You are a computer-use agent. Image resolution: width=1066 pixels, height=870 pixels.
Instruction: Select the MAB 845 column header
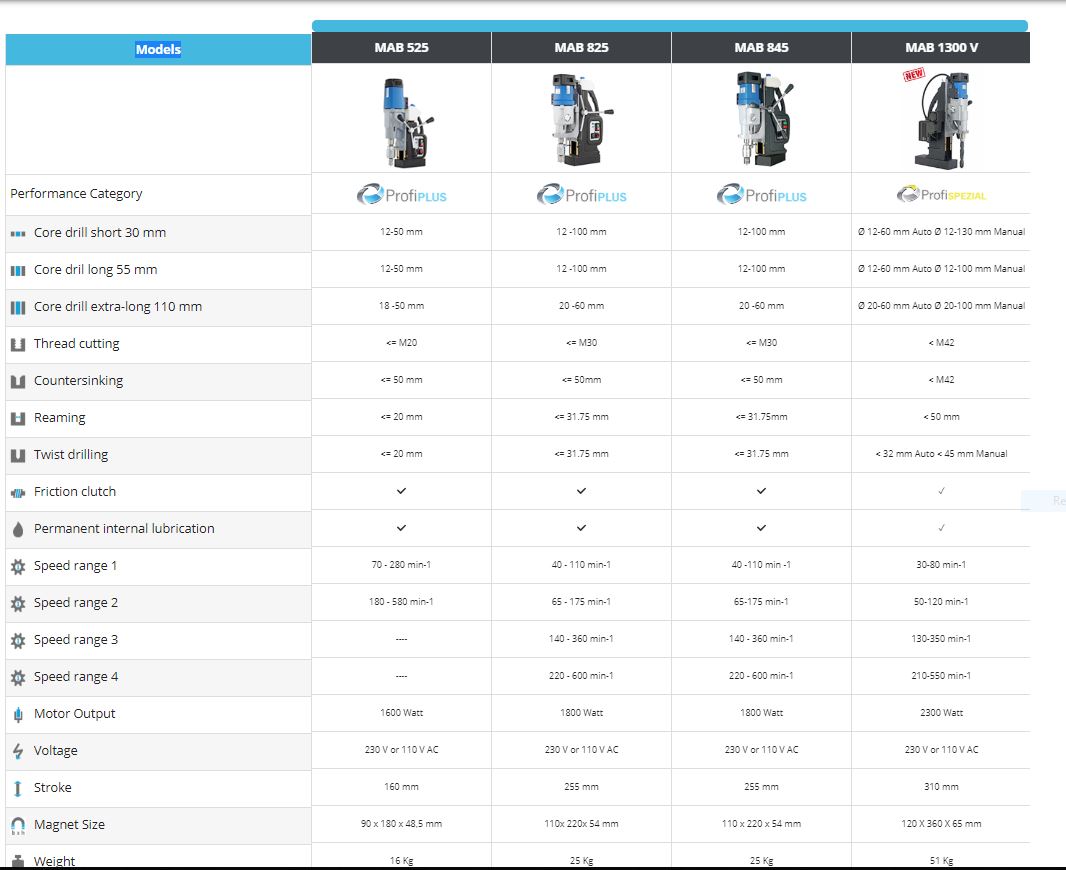pos(761,48)
